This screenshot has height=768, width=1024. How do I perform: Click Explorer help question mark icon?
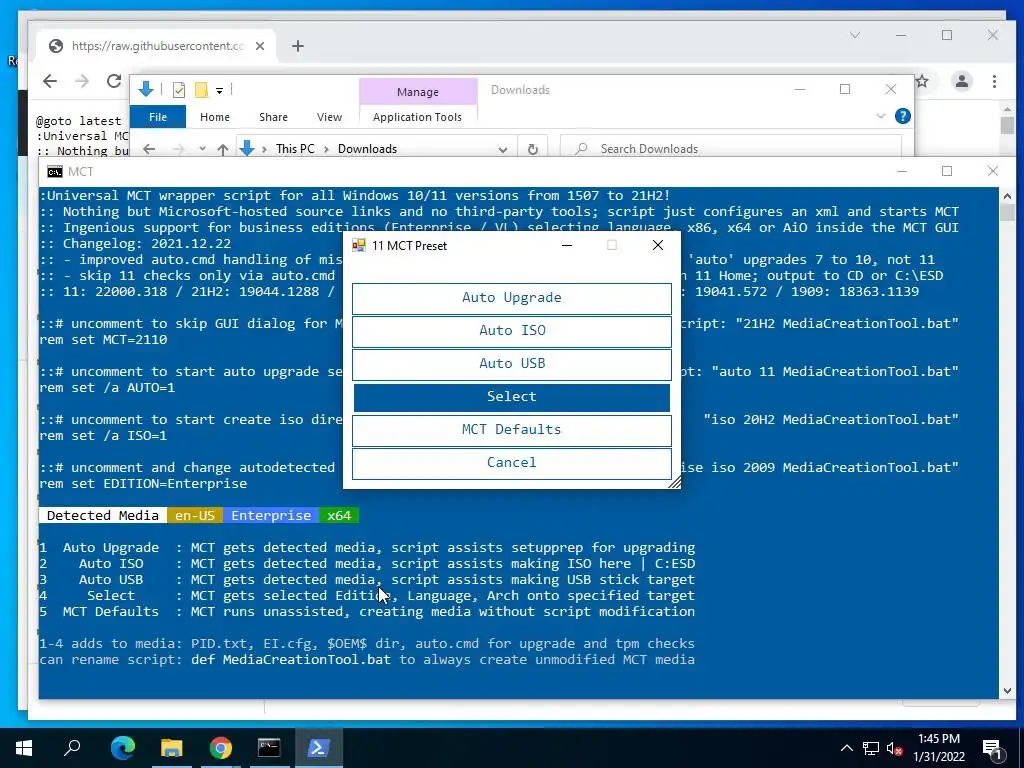pos(903,116)
